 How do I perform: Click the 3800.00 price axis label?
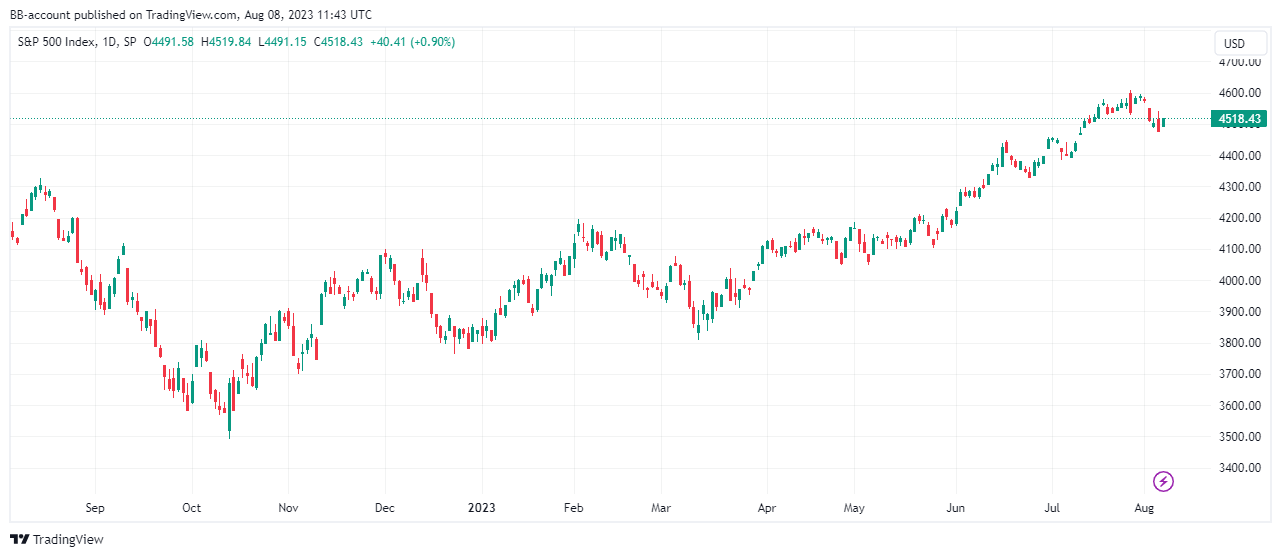1238,343
